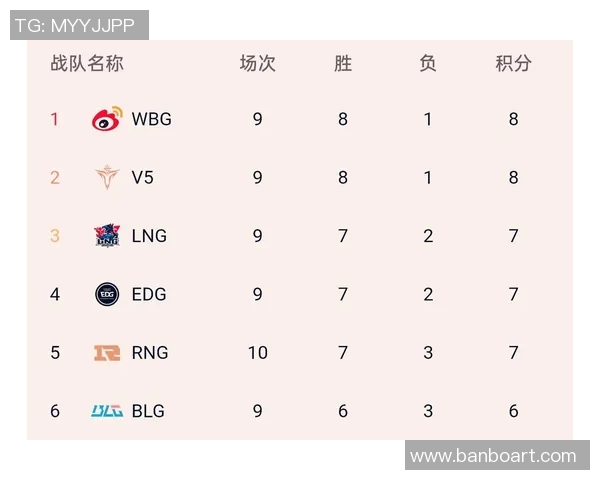Click the V5 team logo
The width and height of the screenshot is (600, 480).
point(107,178)
